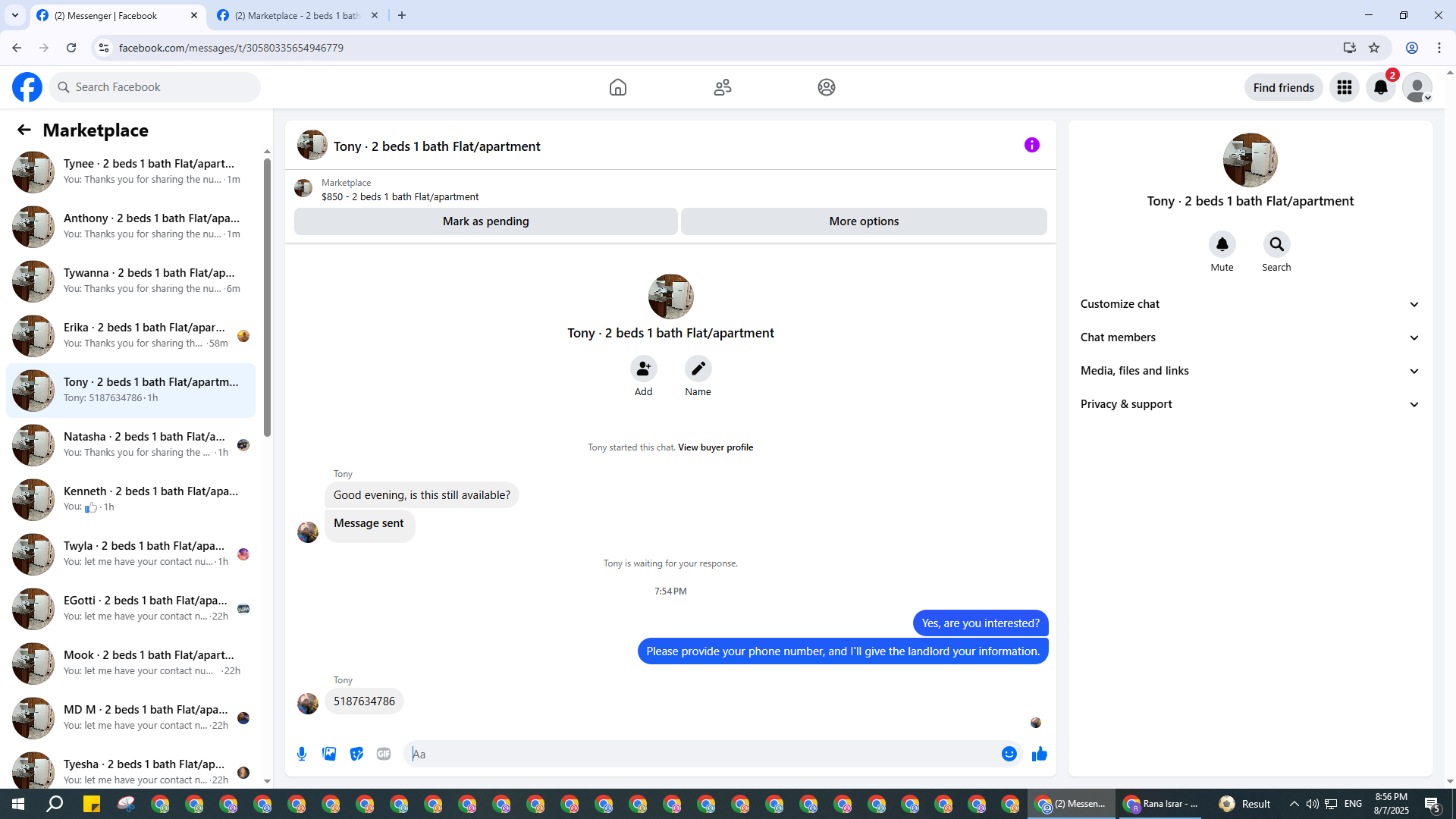Open the notifications bell icon
Image resolution: width=1456 pixels, height=819 pixels.
click(1381, 87)
